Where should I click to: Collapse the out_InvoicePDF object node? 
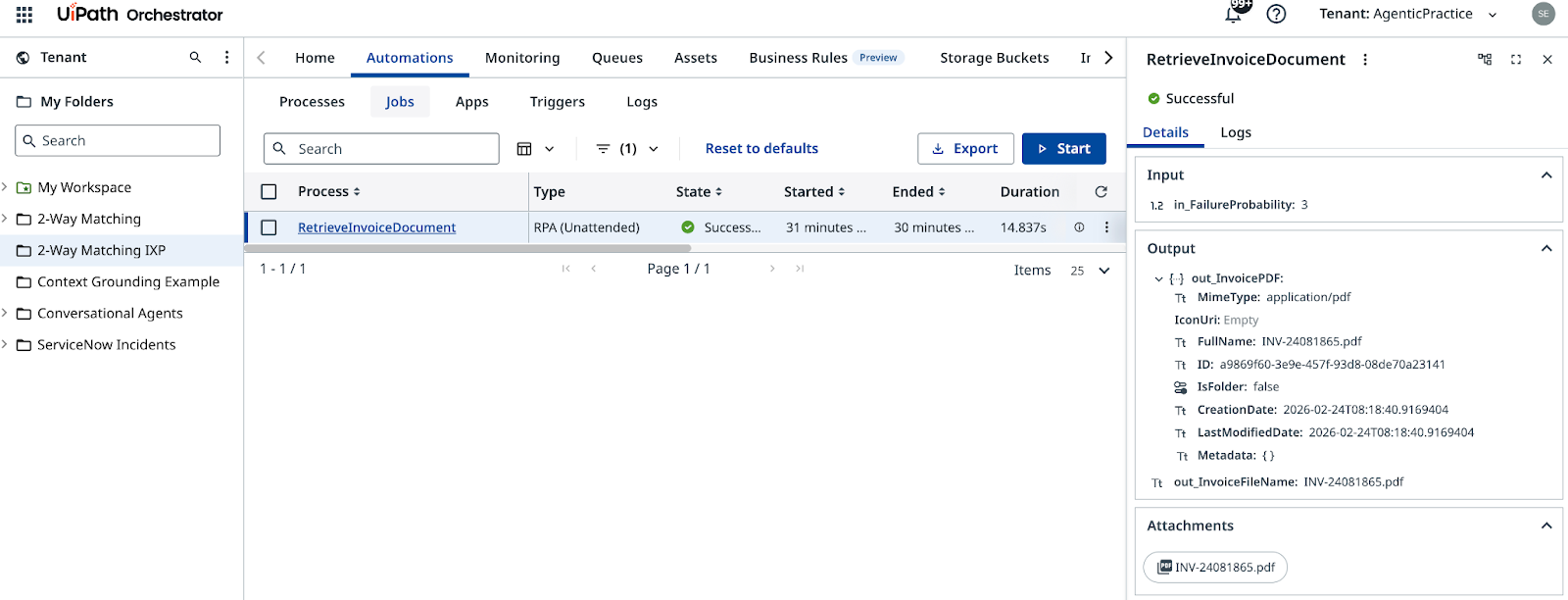[x=1158, y=279]
